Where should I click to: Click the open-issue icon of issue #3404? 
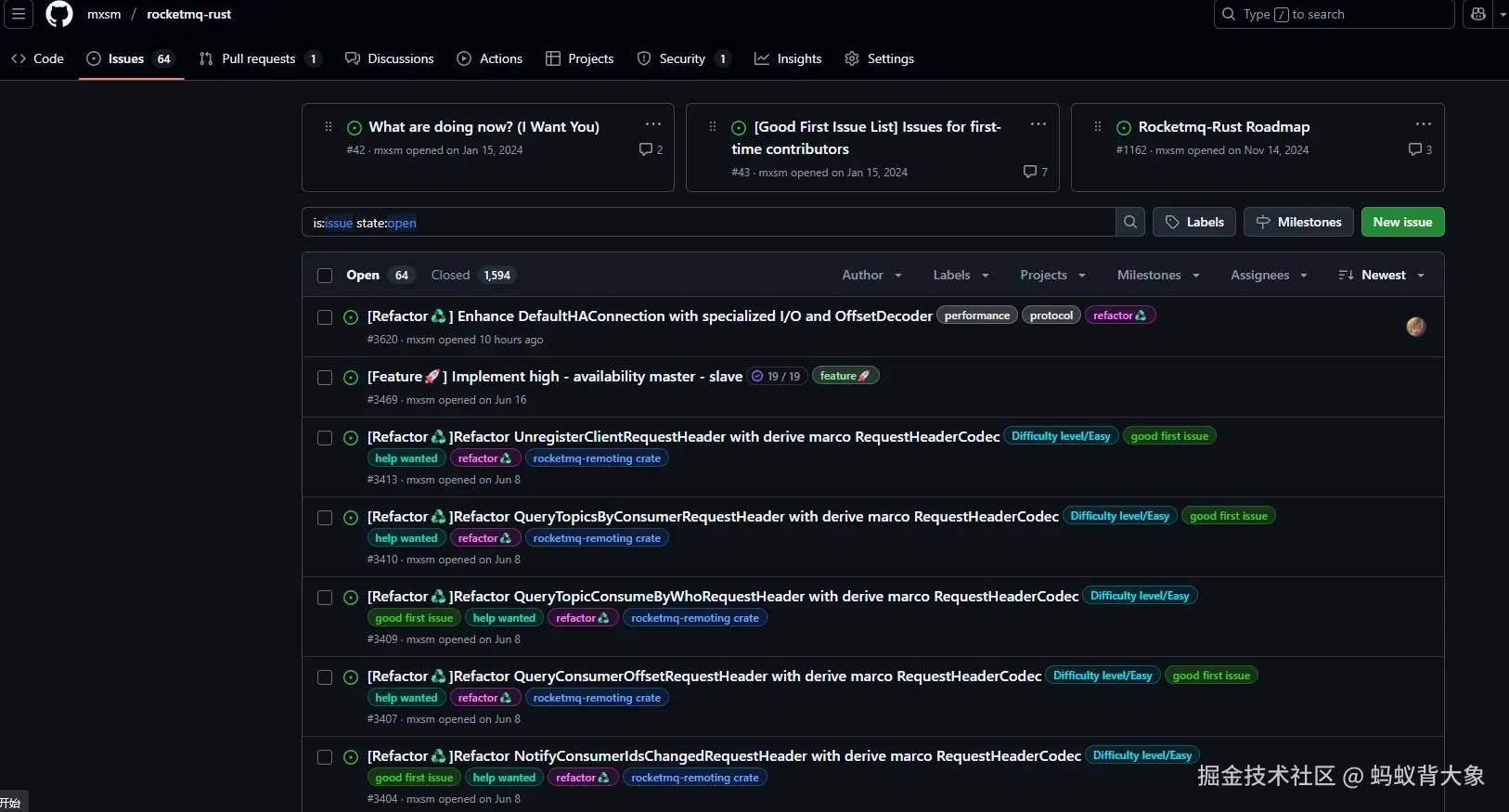(351, 757)
